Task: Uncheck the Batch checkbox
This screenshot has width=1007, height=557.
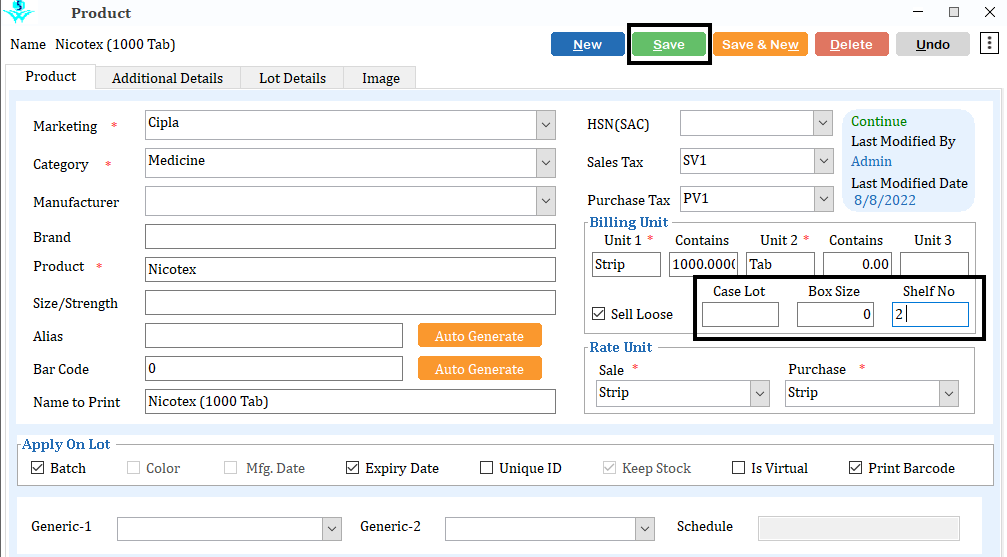Action: pos(38,468)
